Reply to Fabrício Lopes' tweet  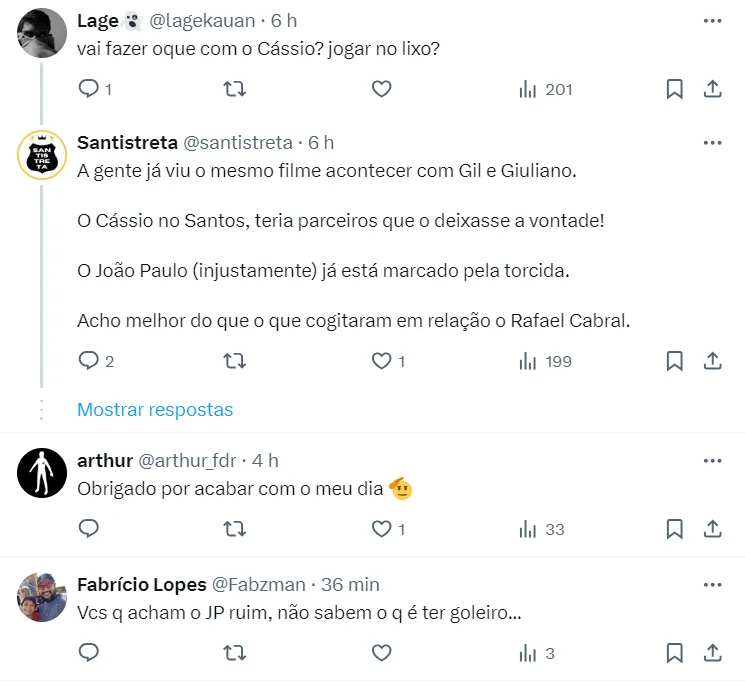[89, 653]
